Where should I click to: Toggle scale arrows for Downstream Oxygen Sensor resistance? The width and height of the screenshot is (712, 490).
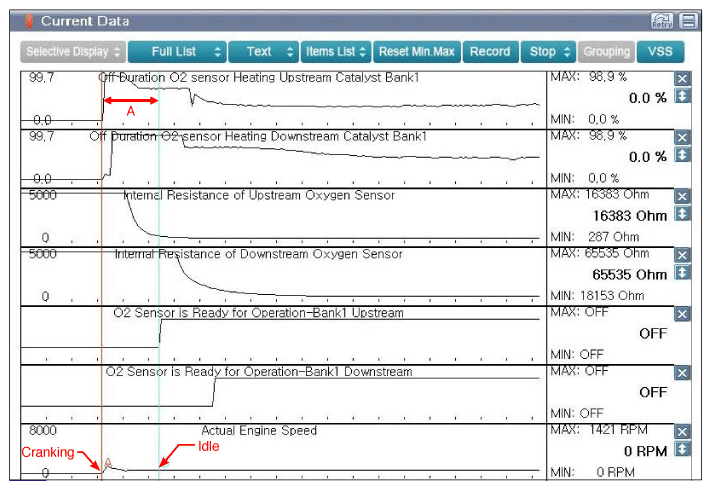coord(683,272)
